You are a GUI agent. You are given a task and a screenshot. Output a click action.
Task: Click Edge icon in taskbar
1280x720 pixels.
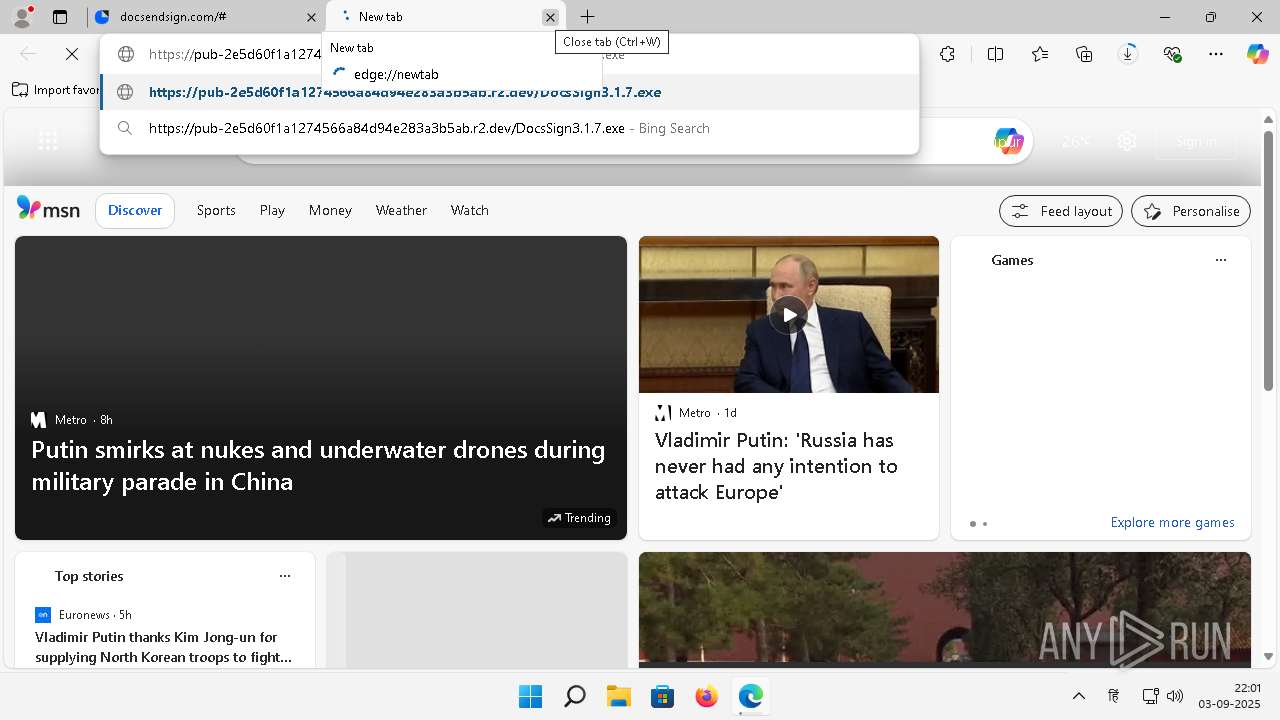750,696
